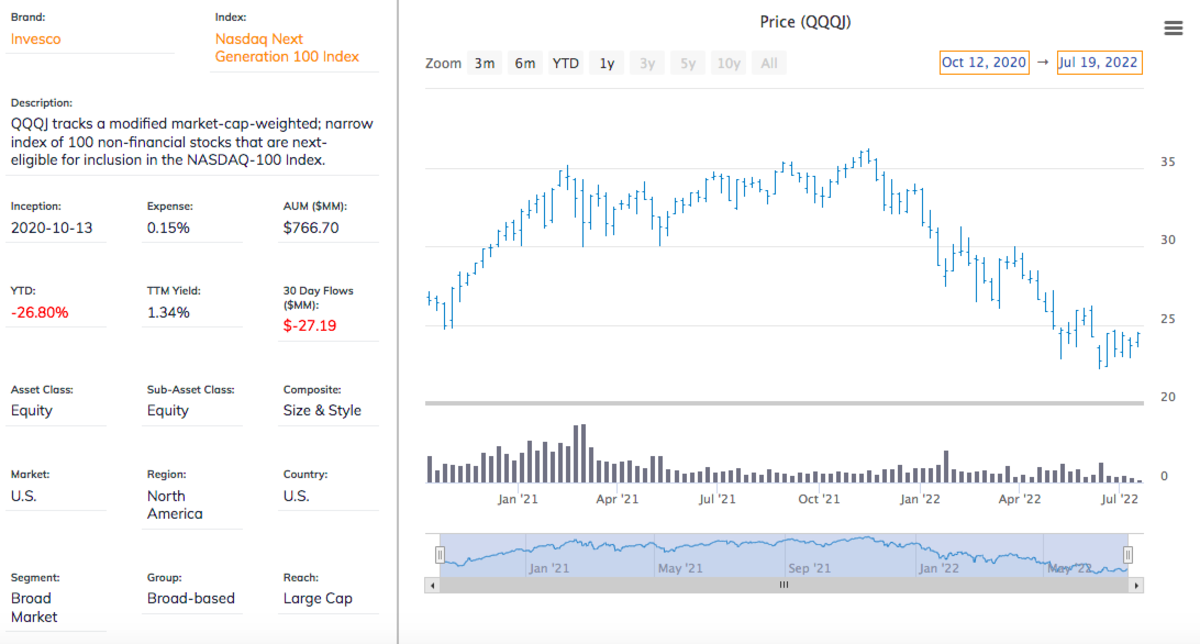This screenshot has width=1200, height=644.
Task: Click the left navigator range handle
Action: point(439,554)
